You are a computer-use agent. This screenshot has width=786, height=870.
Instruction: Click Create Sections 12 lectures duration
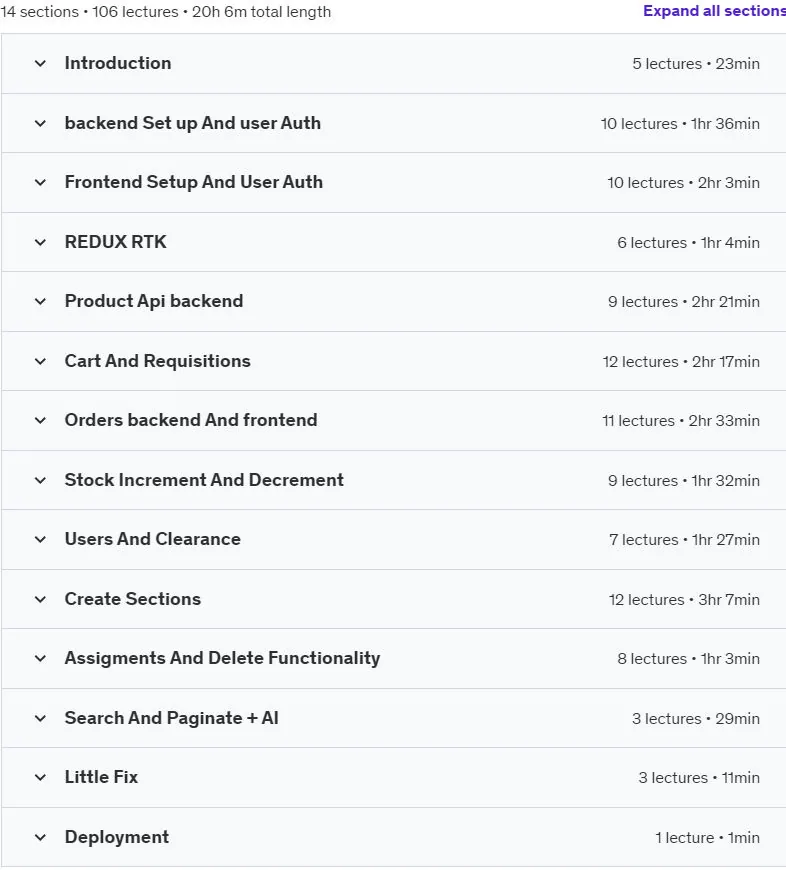(x=684, y=600)
